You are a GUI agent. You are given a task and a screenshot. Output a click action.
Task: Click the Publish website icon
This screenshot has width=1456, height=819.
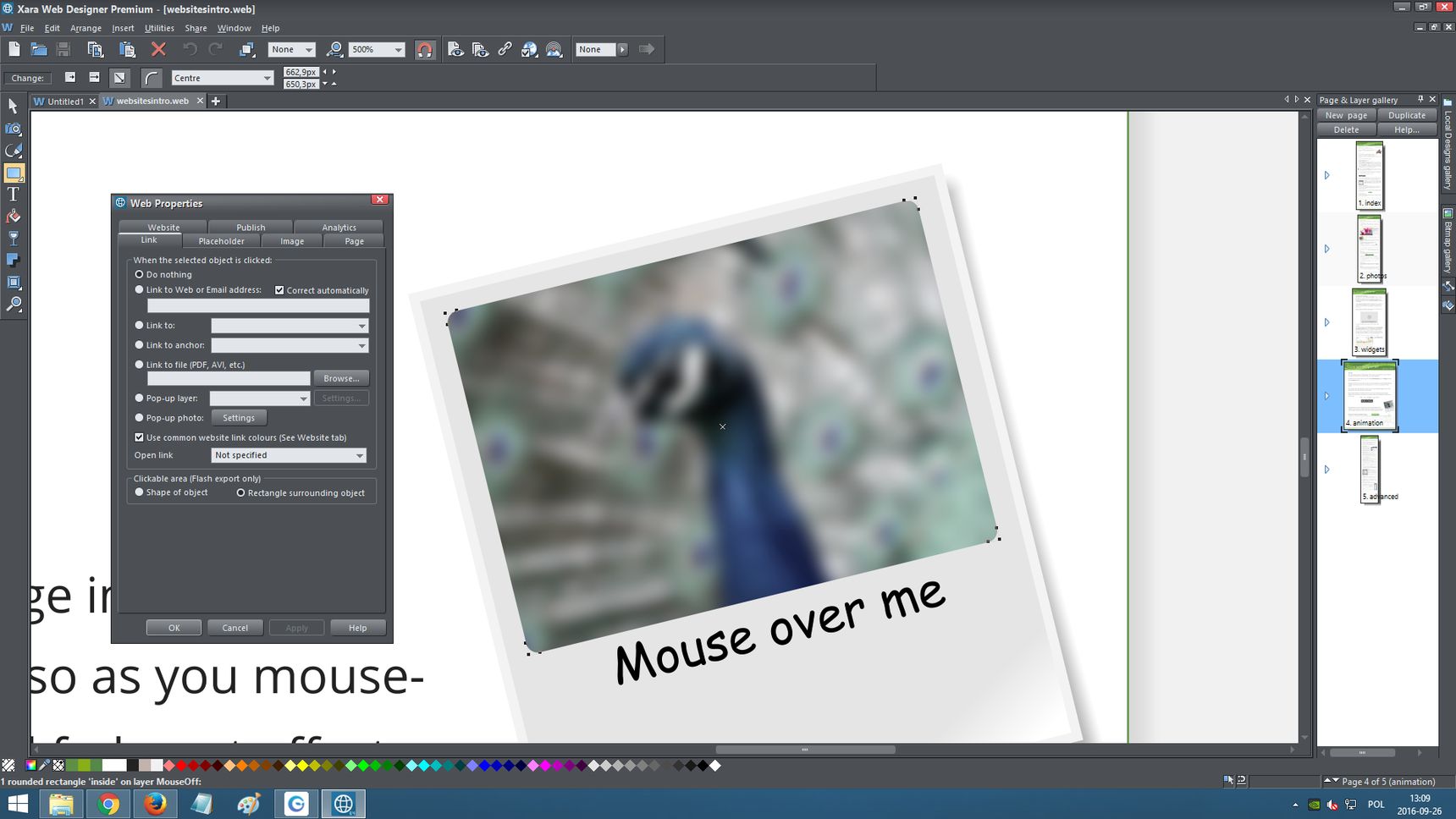click(x=554, y=50)
